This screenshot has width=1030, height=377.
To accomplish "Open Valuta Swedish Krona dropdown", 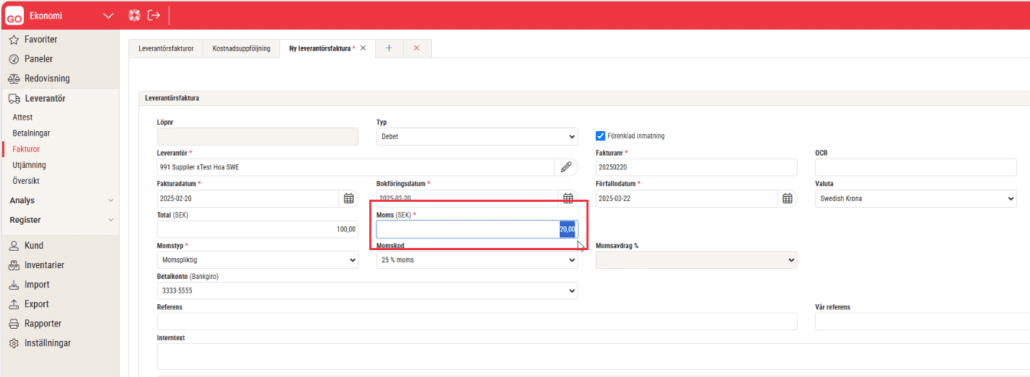I will click(915, 198).
